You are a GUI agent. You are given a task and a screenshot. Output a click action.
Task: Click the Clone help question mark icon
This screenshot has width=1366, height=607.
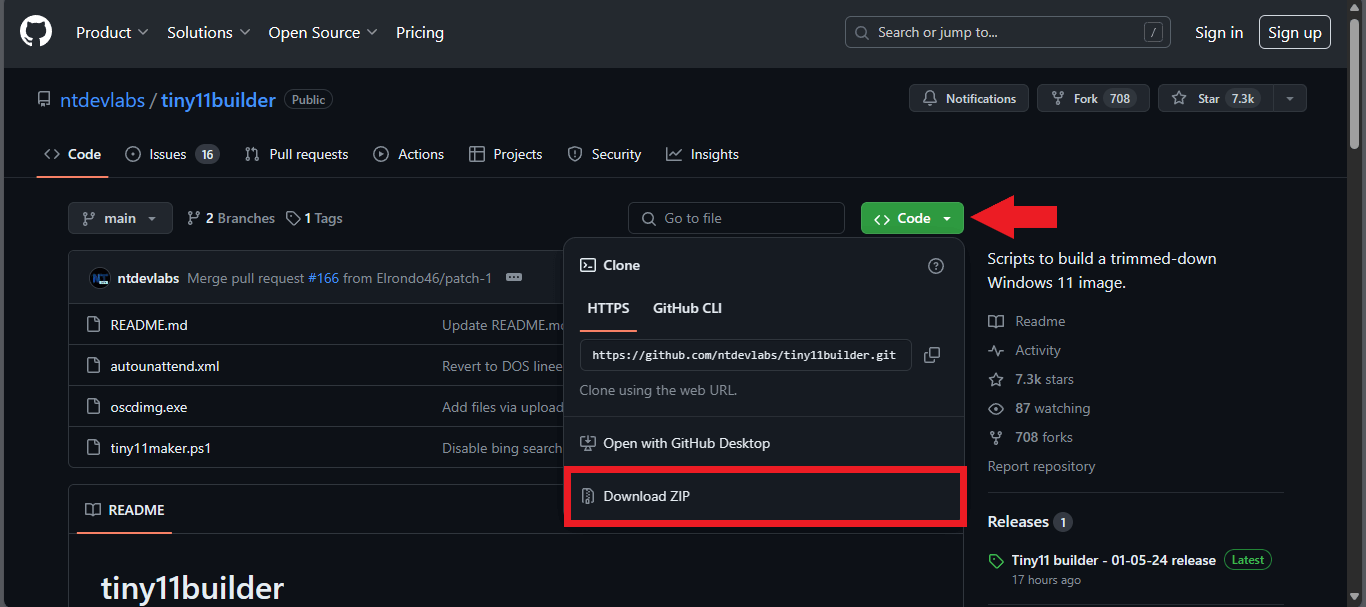pos(936,265)
